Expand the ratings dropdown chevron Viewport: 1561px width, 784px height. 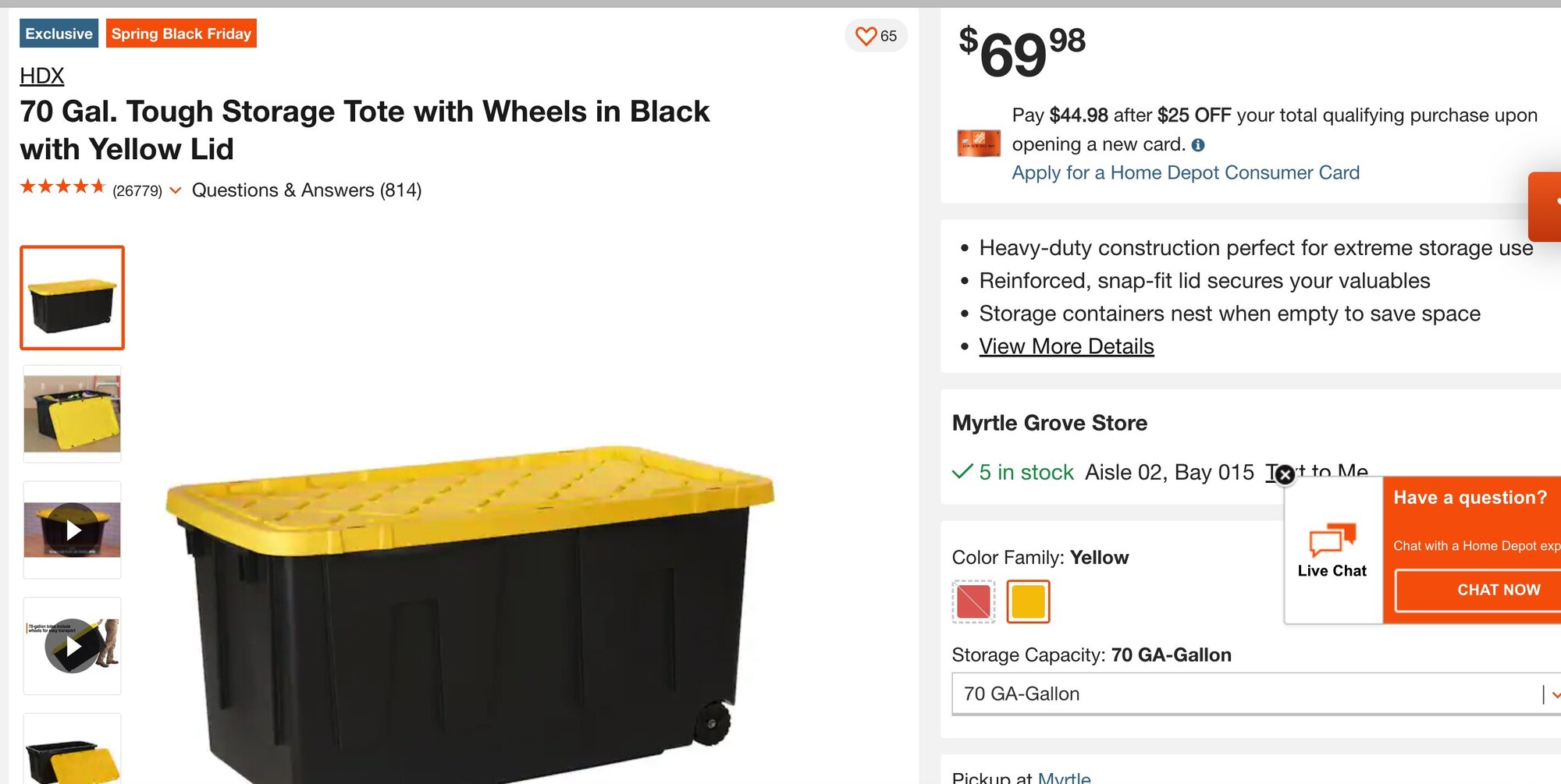tap(176, 190)
